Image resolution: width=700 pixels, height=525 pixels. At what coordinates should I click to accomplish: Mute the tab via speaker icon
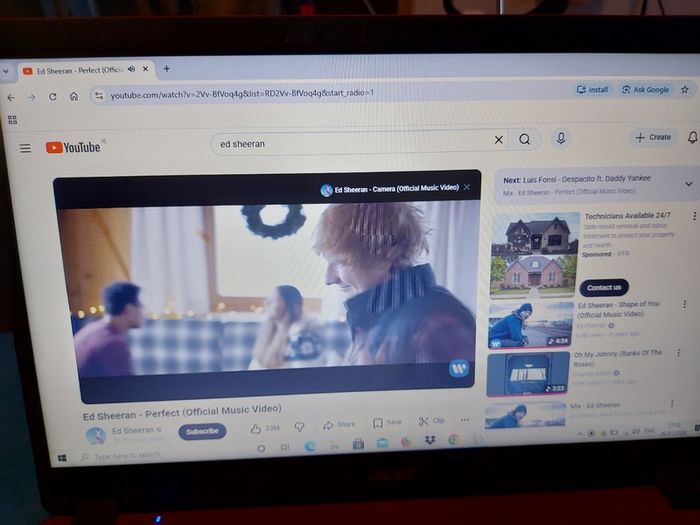click(131, 69)
